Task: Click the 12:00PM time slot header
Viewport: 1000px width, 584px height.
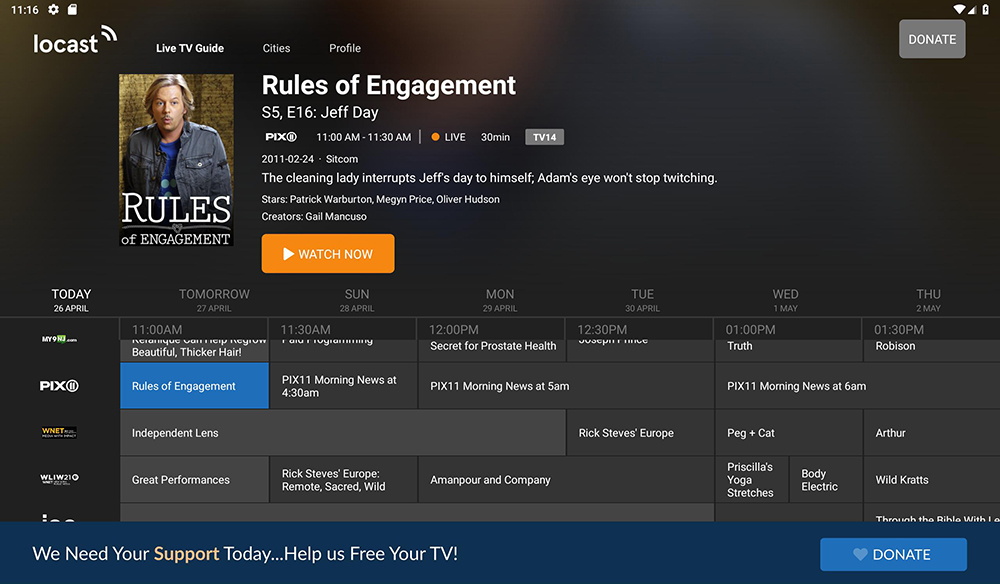Action: (x=453, y=330)
